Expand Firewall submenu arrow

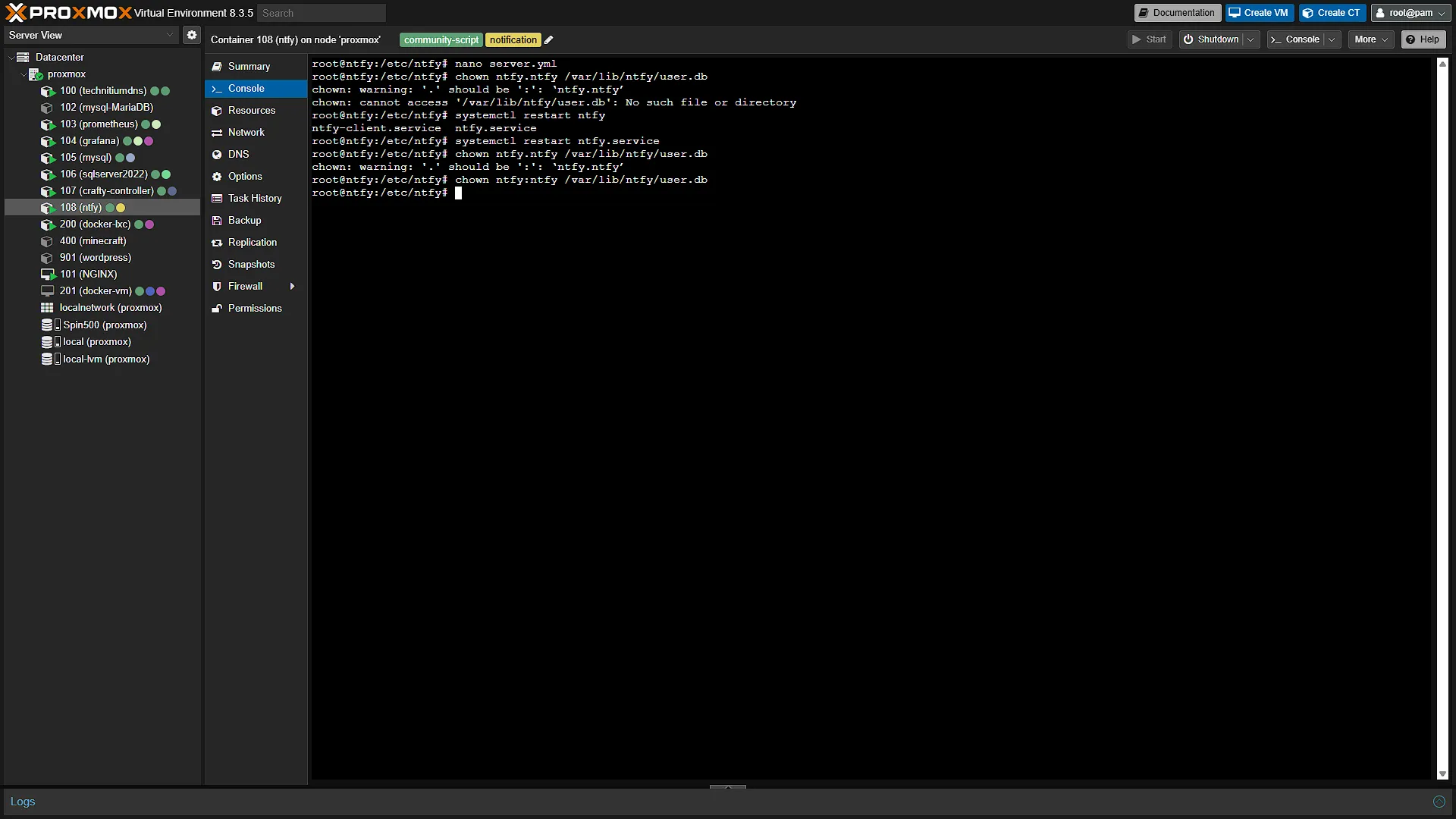[x=292, y=287]
